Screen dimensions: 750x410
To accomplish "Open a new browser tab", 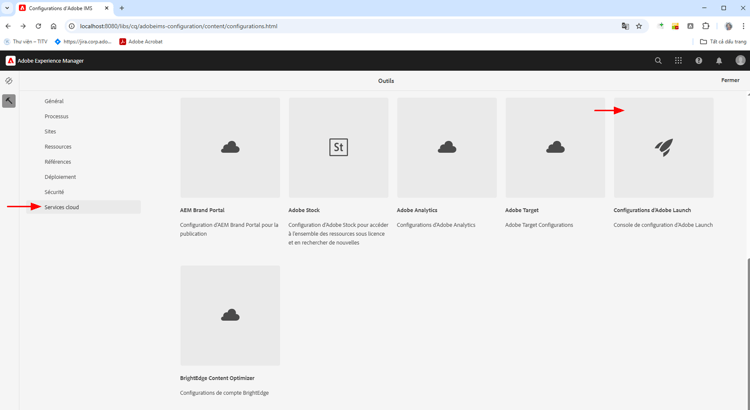I will (x=121, y=8).
